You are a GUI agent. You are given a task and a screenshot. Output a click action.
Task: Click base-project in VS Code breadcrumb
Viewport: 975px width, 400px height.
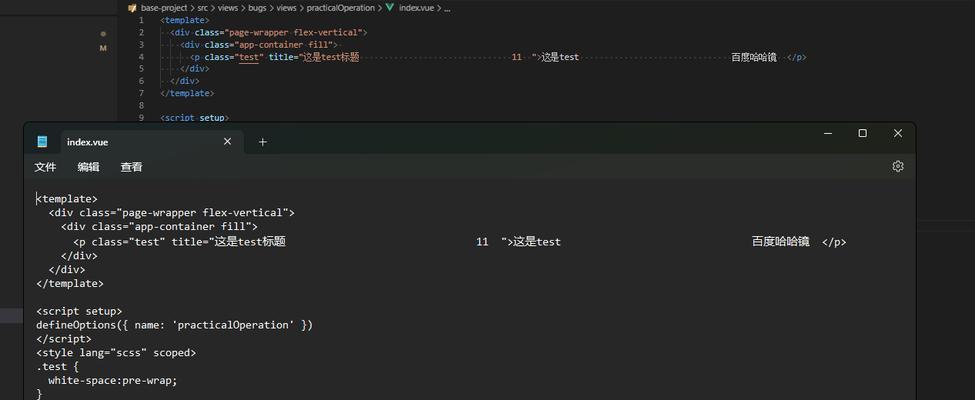164,8
